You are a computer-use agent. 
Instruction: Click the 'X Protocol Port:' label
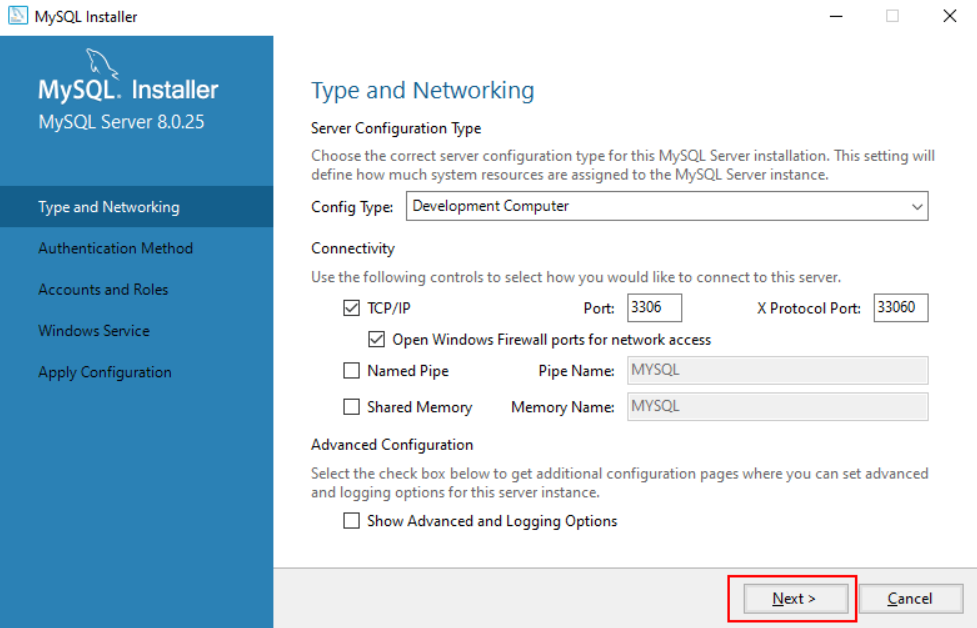(x=808, y=308)
